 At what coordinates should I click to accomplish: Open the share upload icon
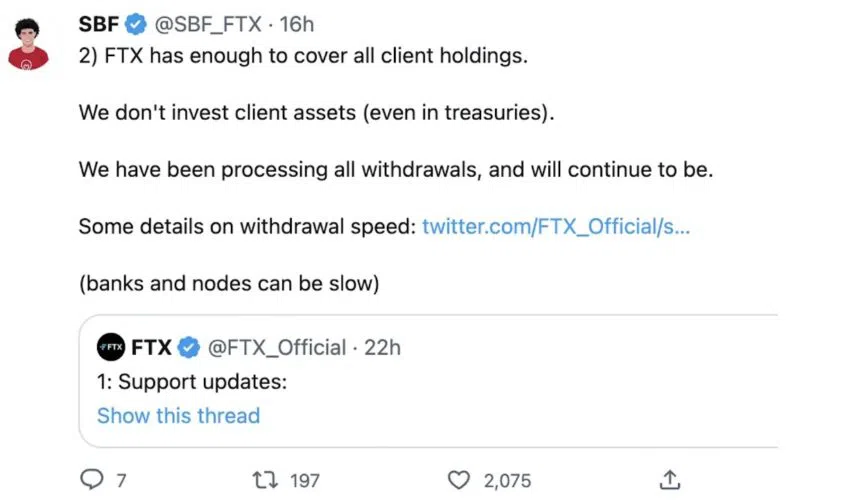click(x=671, y=479)
